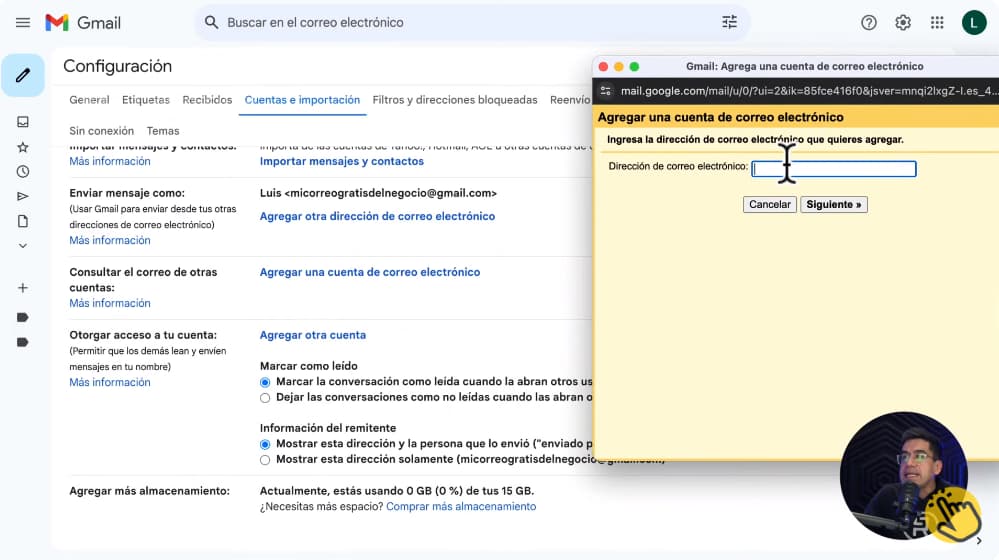Open Sent arrow icon in sidebar
Viewport: 999px width, 560px height.
tap(23, 196)
